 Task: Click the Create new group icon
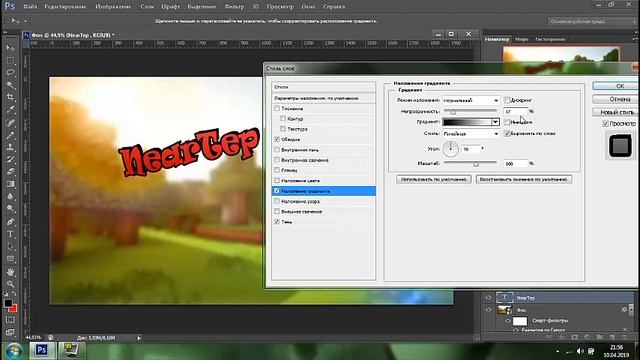599,337
